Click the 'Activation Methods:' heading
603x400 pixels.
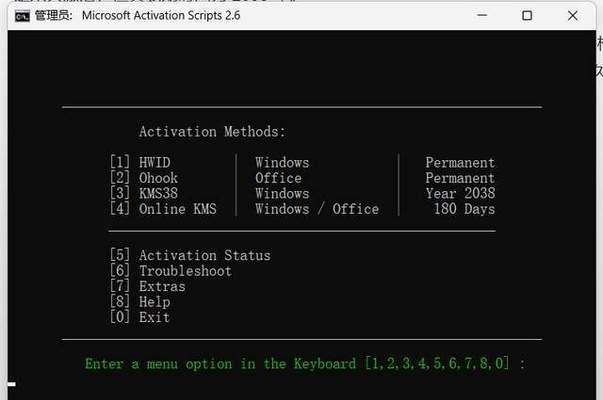point(212,132)
